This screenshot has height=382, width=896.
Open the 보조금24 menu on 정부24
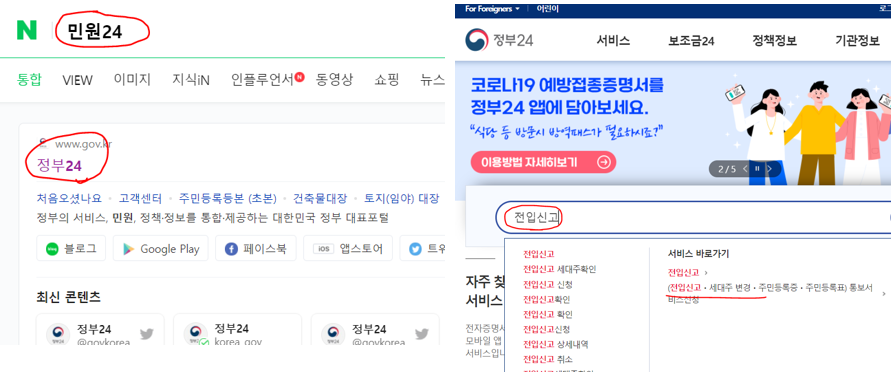(x=691, y=41)
